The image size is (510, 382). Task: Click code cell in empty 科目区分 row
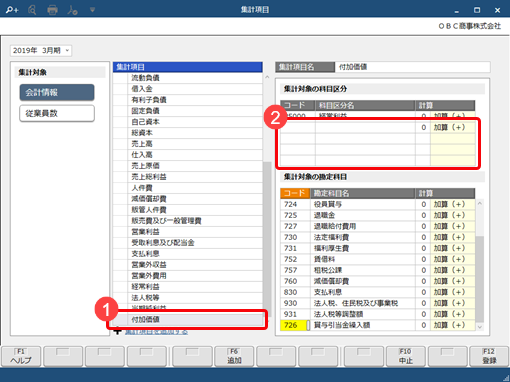pyautogui.click(x=298, y=127)
